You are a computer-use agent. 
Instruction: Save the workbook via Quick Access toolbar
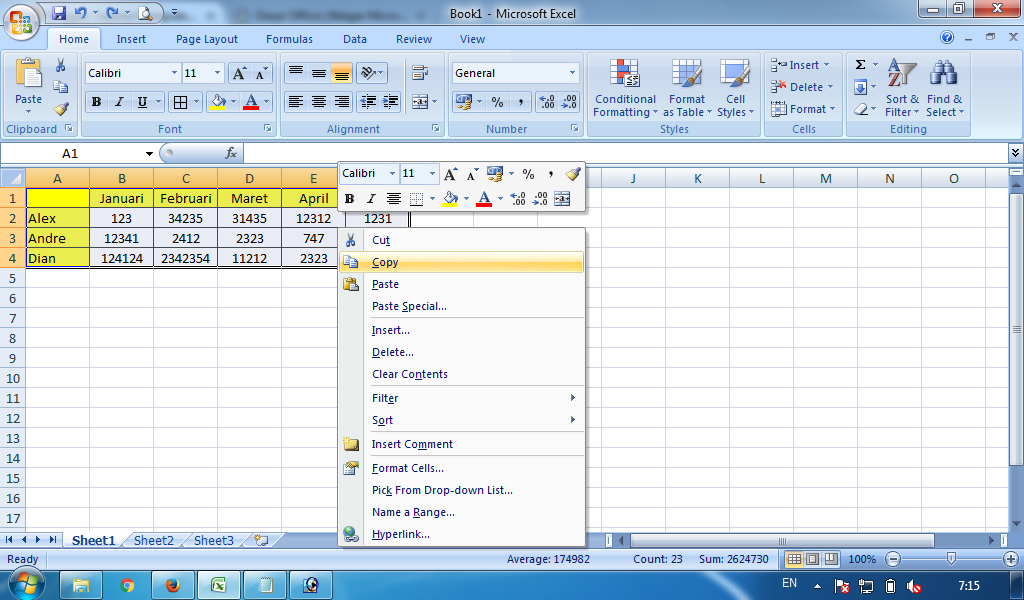click(59, 12)
